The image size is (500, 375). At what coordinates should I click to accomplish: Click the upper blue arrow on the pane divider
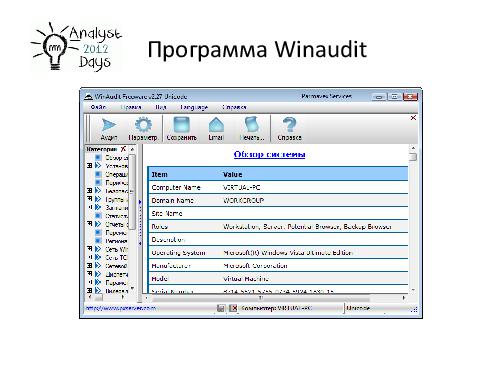click(x=140, y=202)
